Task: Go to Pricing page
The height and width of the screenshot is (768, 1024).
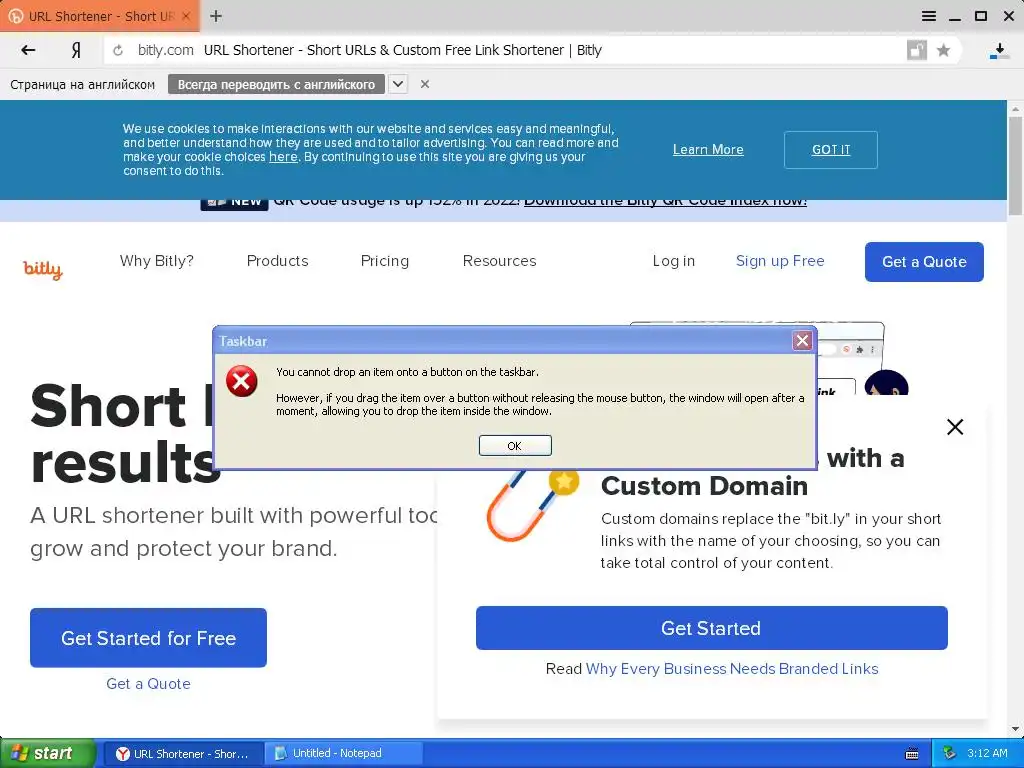Action: 385,261
